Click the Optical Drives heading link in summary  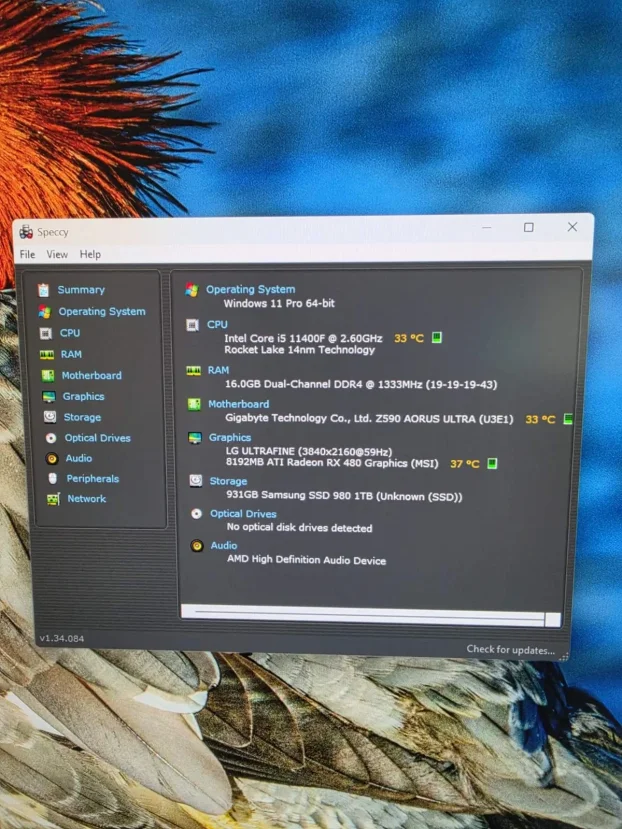click(243, 513)
